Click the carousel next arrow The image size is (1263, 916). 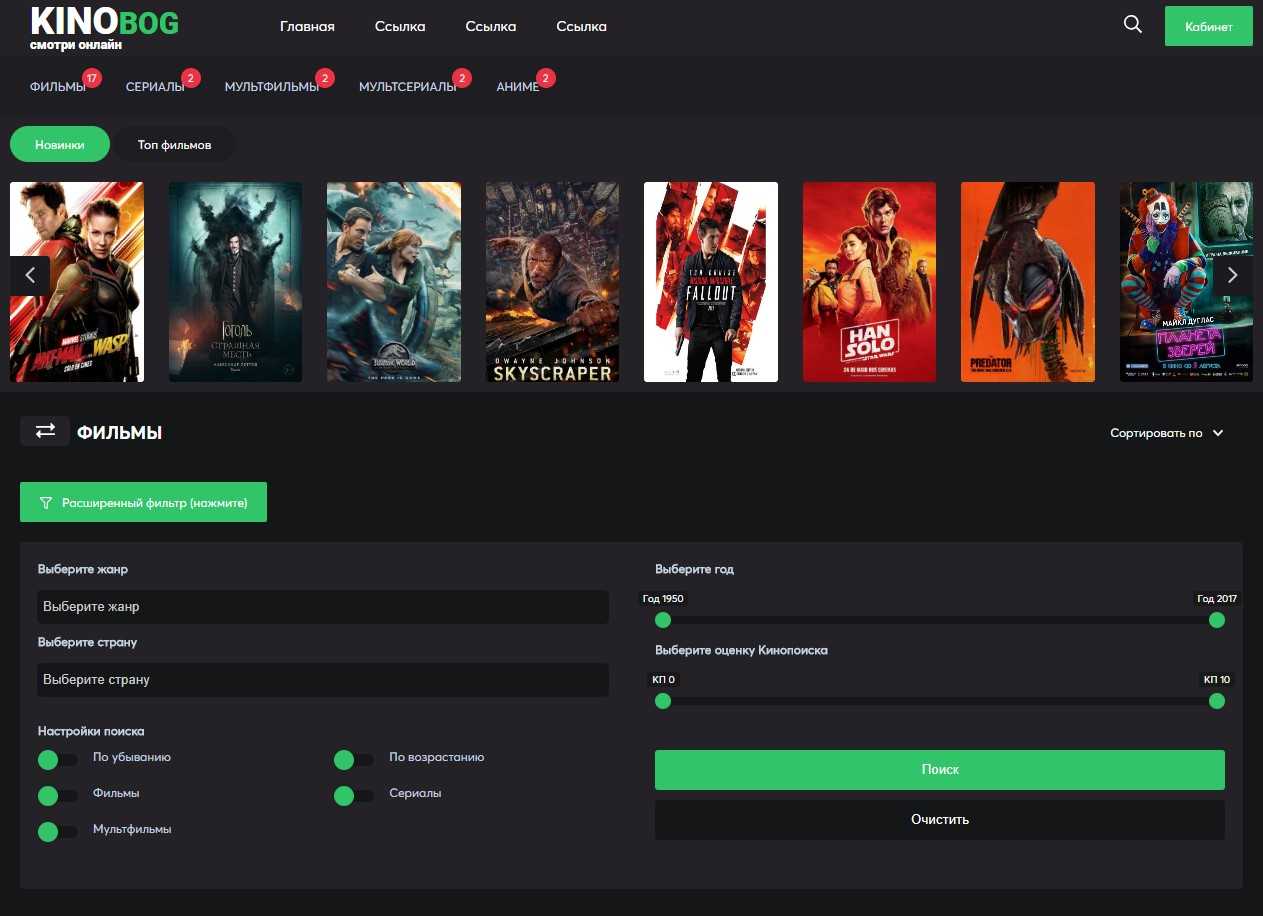coord(1232,275)
